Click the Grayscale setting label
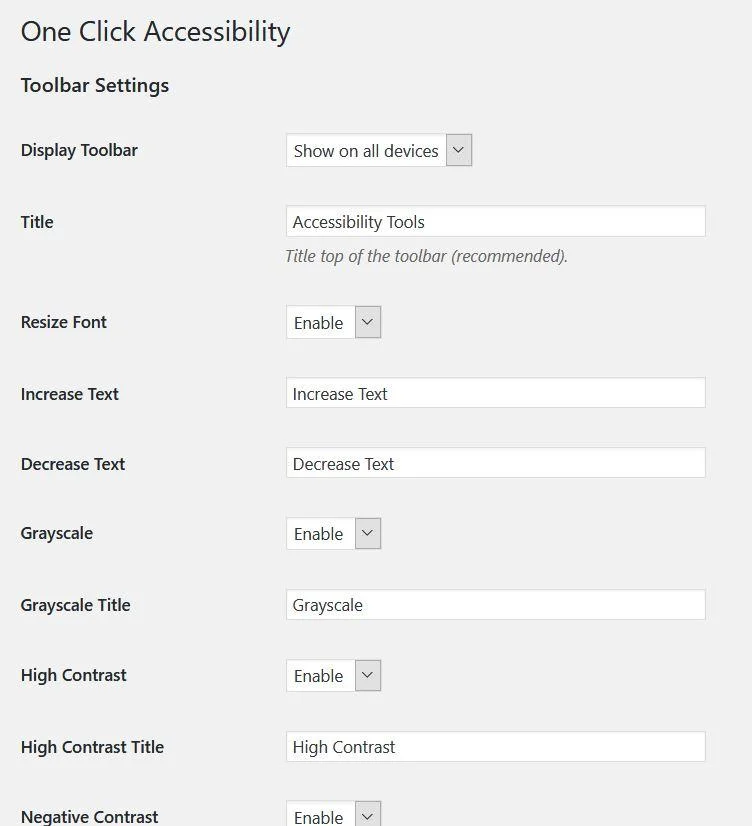 [56, 533]
